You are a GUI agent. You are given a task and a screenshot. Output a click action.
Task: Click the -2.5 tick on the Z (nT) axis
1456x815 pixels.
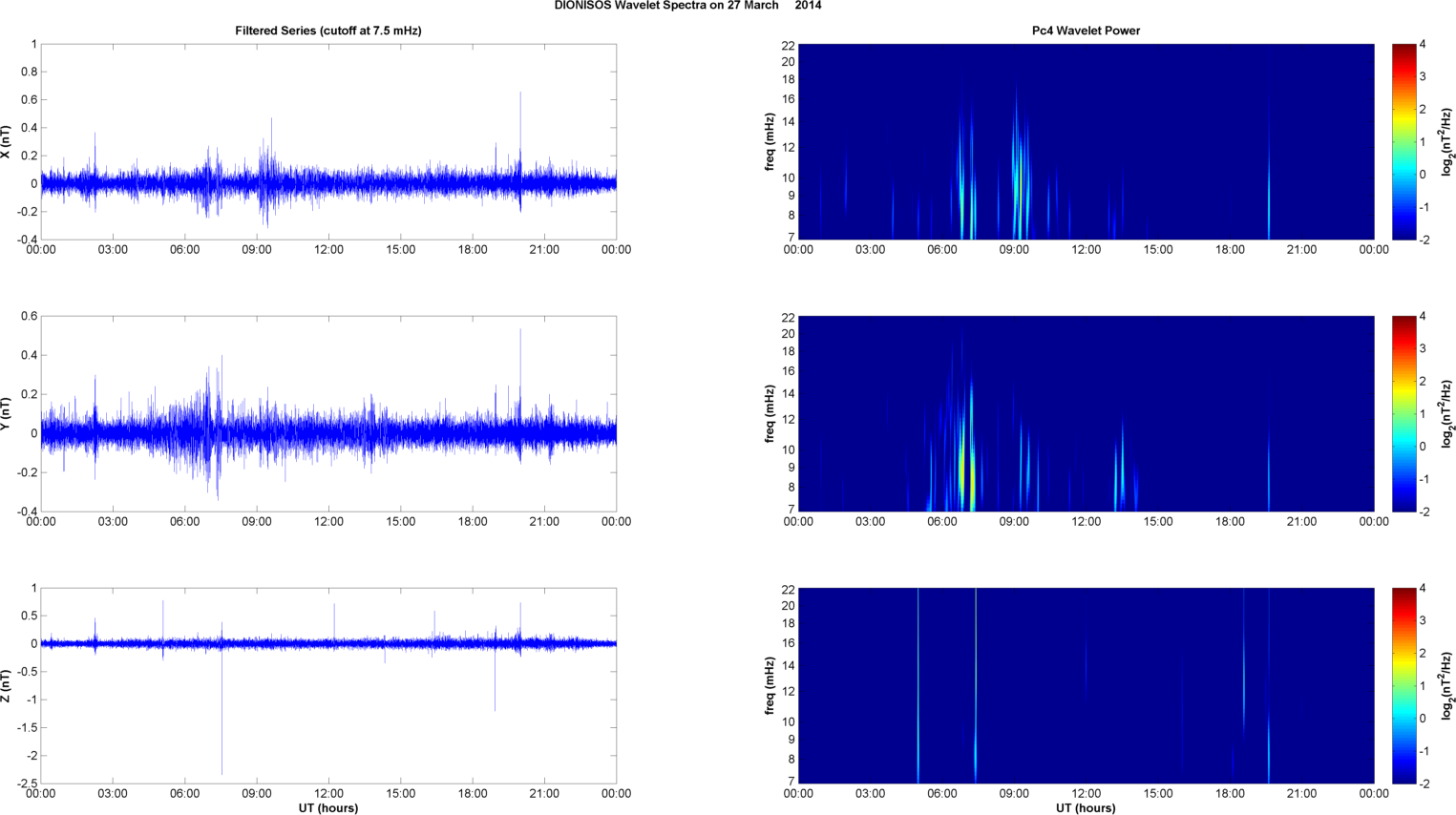pos(26,784)
